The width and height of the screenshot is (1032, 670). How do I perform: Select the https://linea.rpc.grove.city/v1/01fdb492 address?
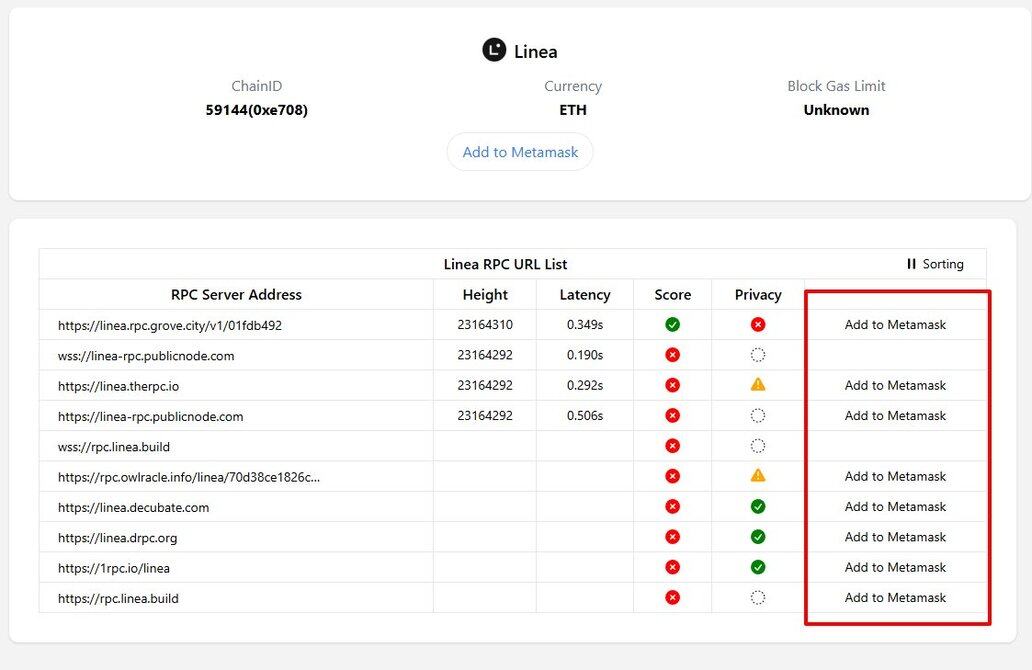[x=170, y=325]
